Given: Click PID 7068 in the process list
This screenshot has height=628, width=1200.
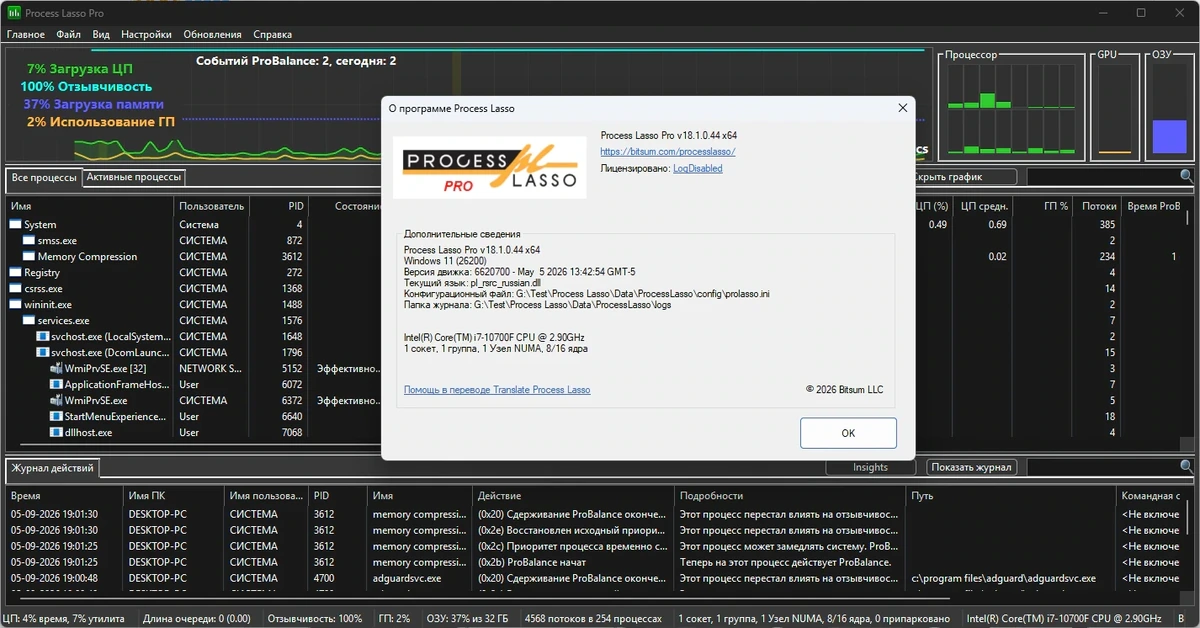Looking at the screenshot, I should (291, 433).
